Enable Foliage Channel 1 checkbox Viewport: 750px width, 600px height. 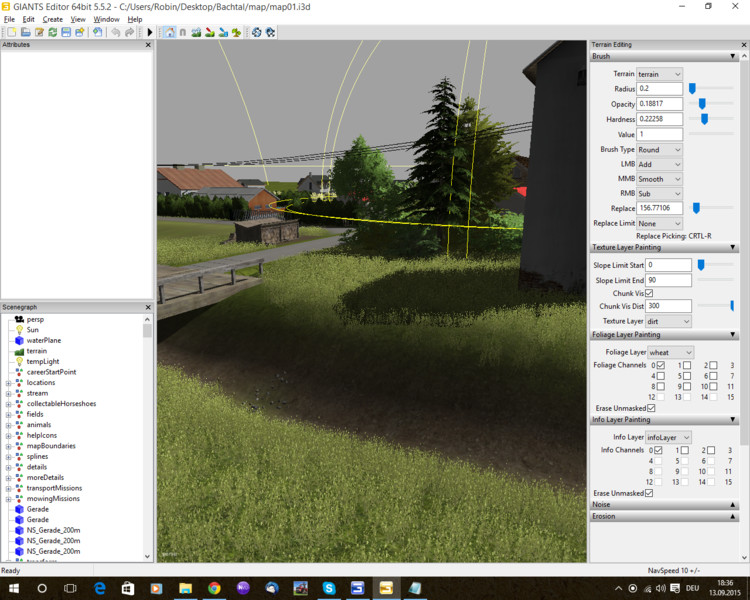686,366
